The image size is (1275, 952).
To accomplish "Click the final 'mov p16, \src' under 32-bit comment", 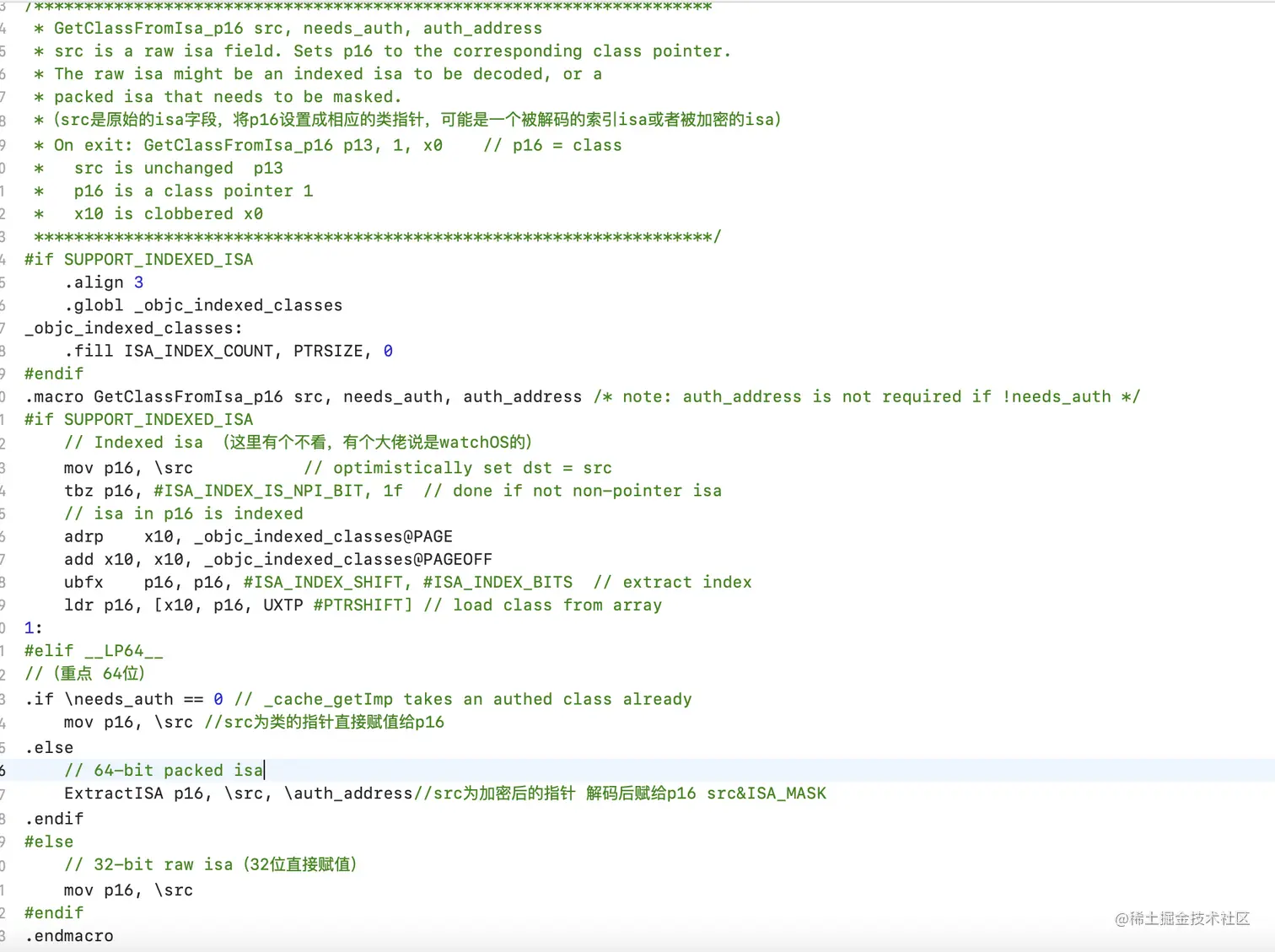I will pyautogui.click(x=128, y=890).
